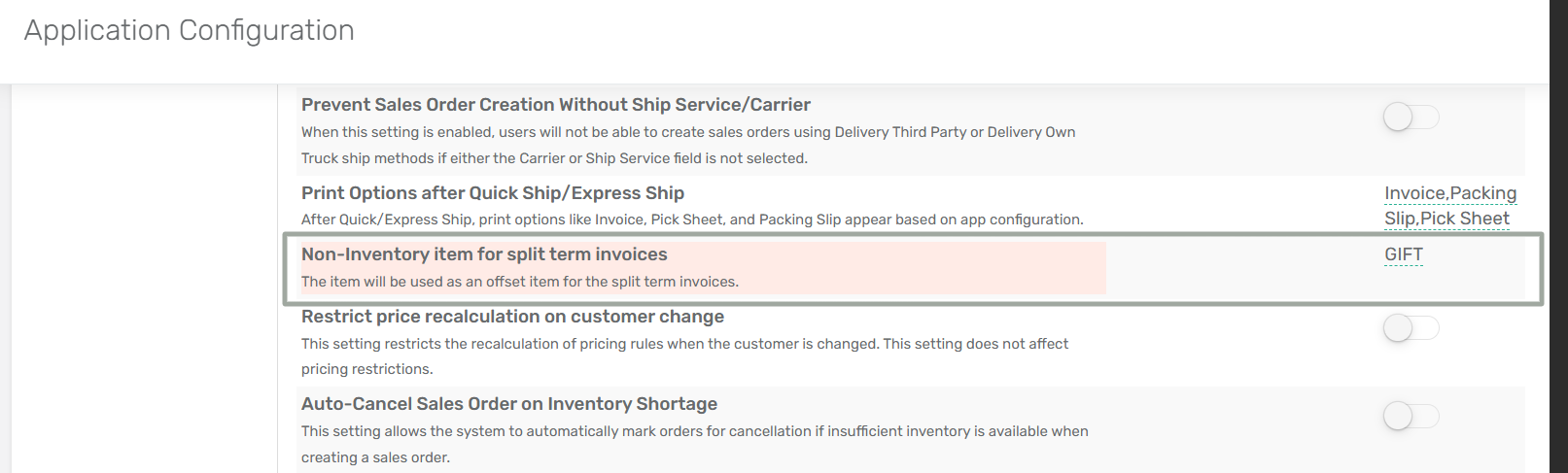Viewport: 1568px width, 473px height.
Task: Select the Prevent Sales Order Creation title
Action: tap(555, 105)
